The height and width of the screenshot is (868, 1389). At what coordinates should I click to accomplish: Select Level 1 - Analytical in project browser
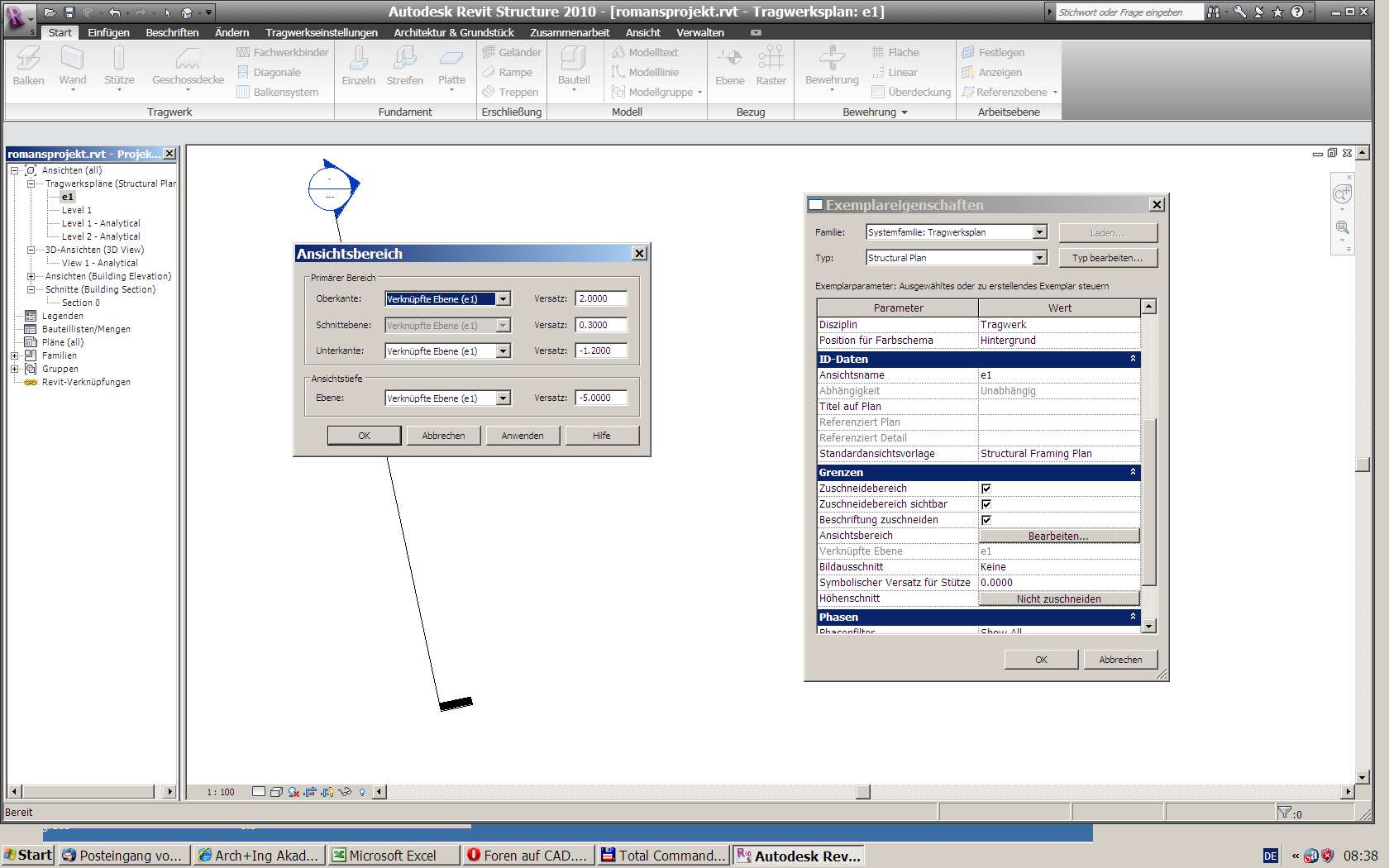(101, 223)
